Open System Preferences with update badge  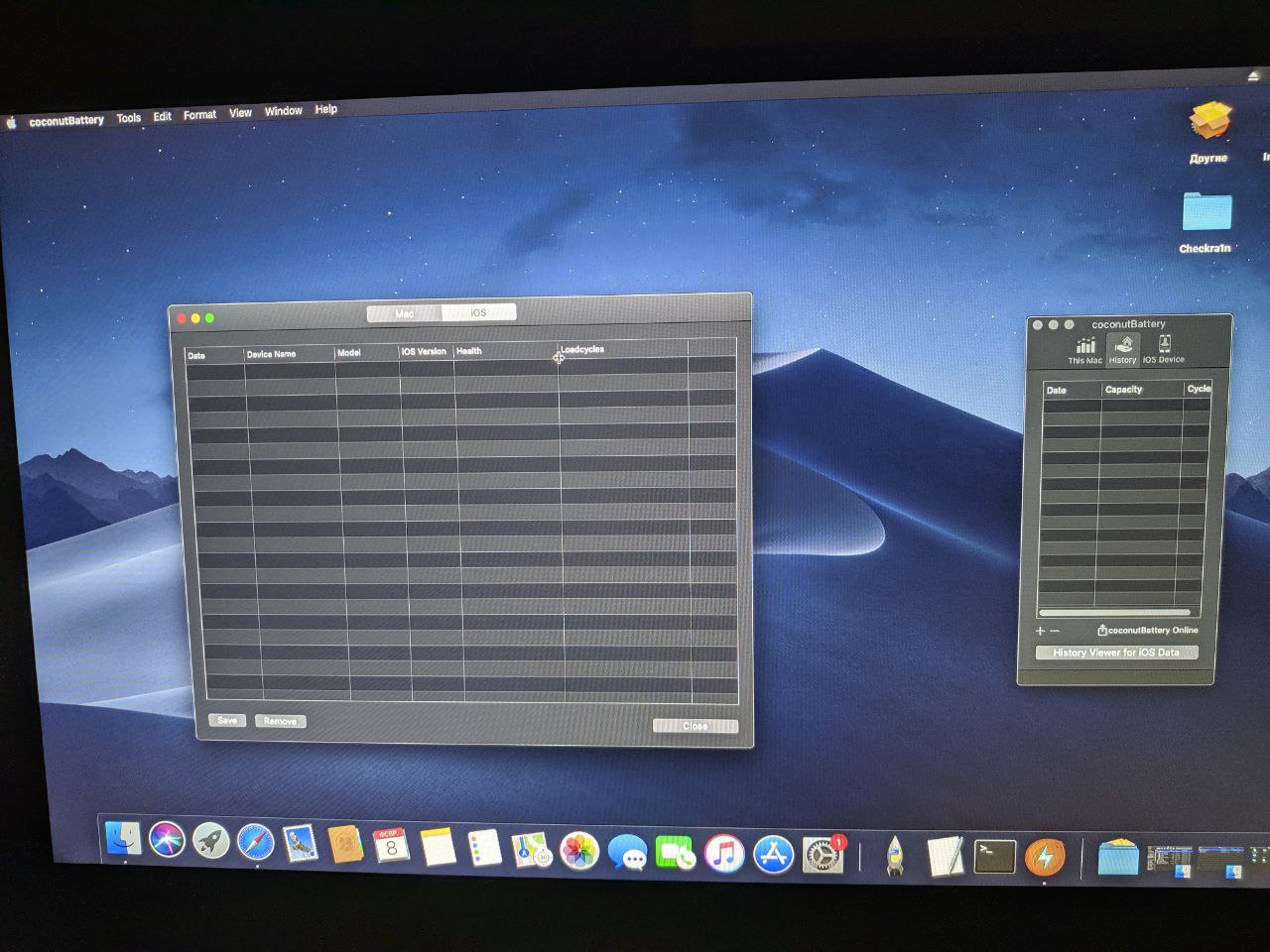coord(823,855)
